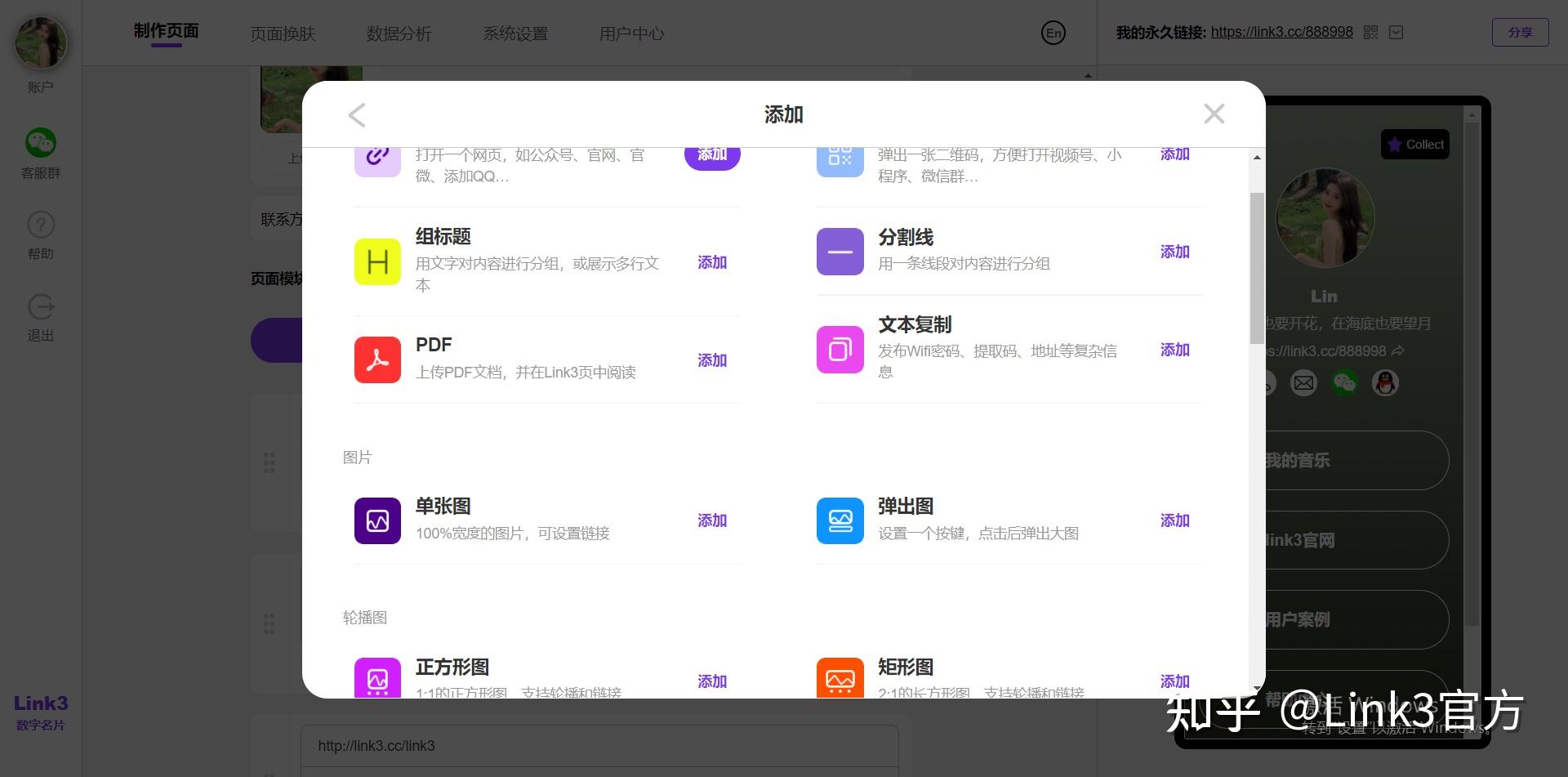Image resolution: width=1568 pixels, height=777 pixels.
Task: Click the 分割线 divider line icon
Action: (x=840, y=251)
